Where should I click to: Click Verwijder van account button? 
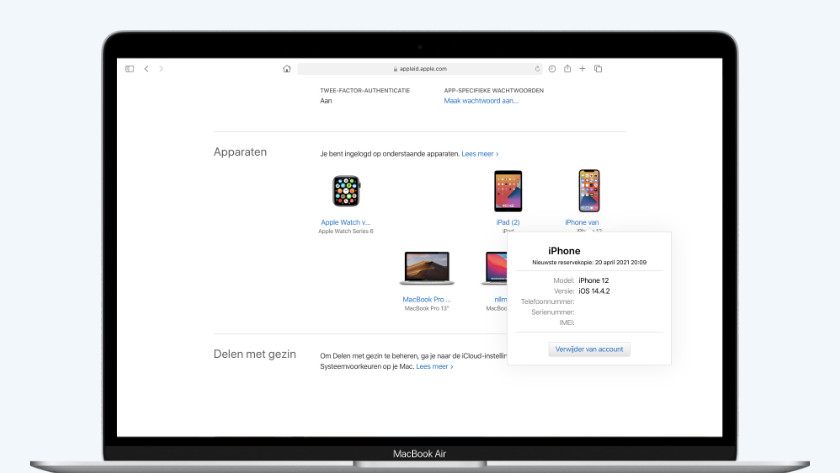click(x=589, y=349)
